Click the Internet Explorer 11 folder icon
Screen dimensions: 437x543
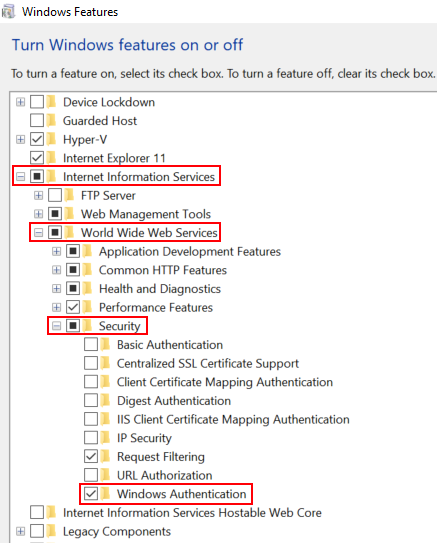pyautogui.click(x=52, y=158)
